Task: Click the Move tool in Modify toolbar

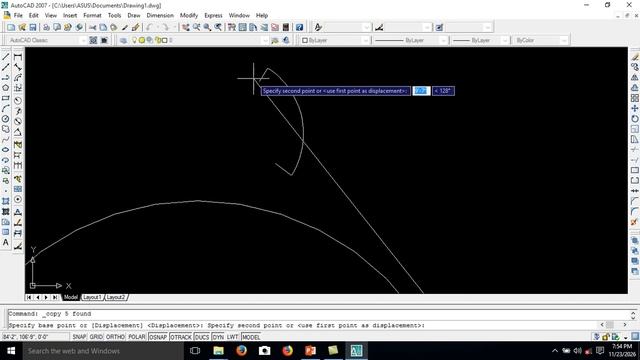Action: [635, 108]
